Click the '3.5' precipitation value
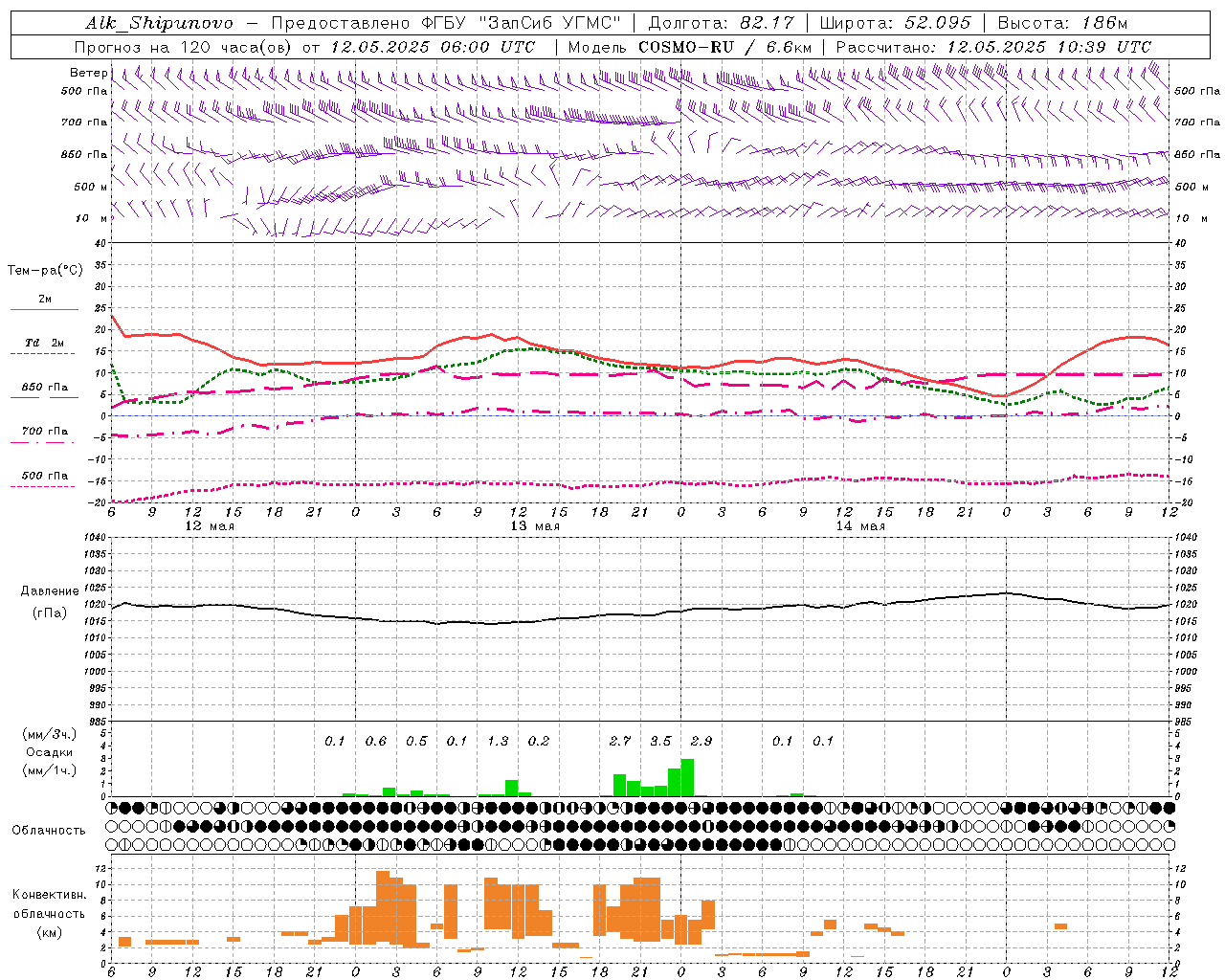The height and width of the screenshot is (980, 1225). click(660, 742)
